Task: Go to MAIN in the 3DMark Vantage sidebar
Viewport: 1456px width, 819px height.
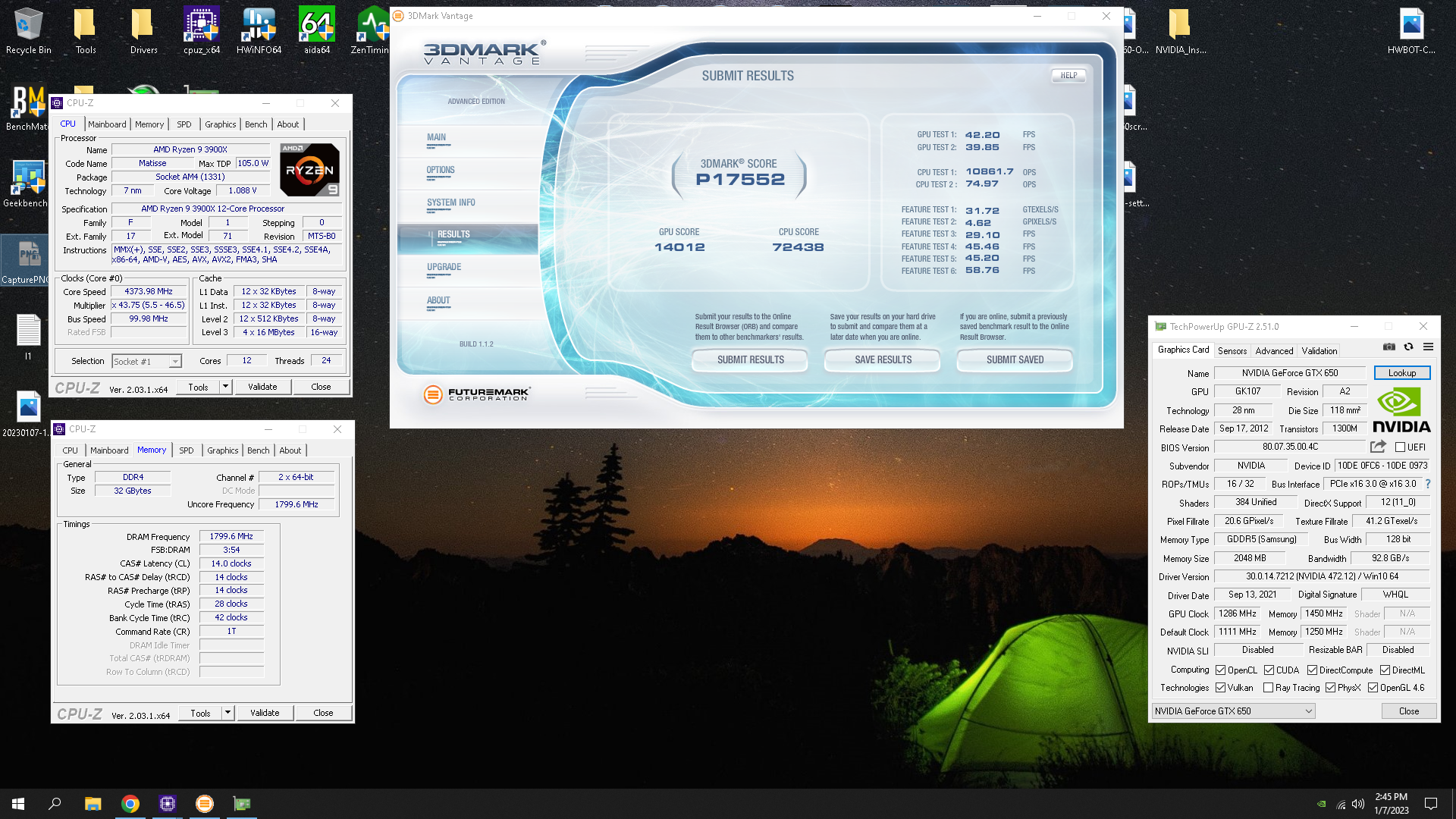Action: [x=436, y=138]
